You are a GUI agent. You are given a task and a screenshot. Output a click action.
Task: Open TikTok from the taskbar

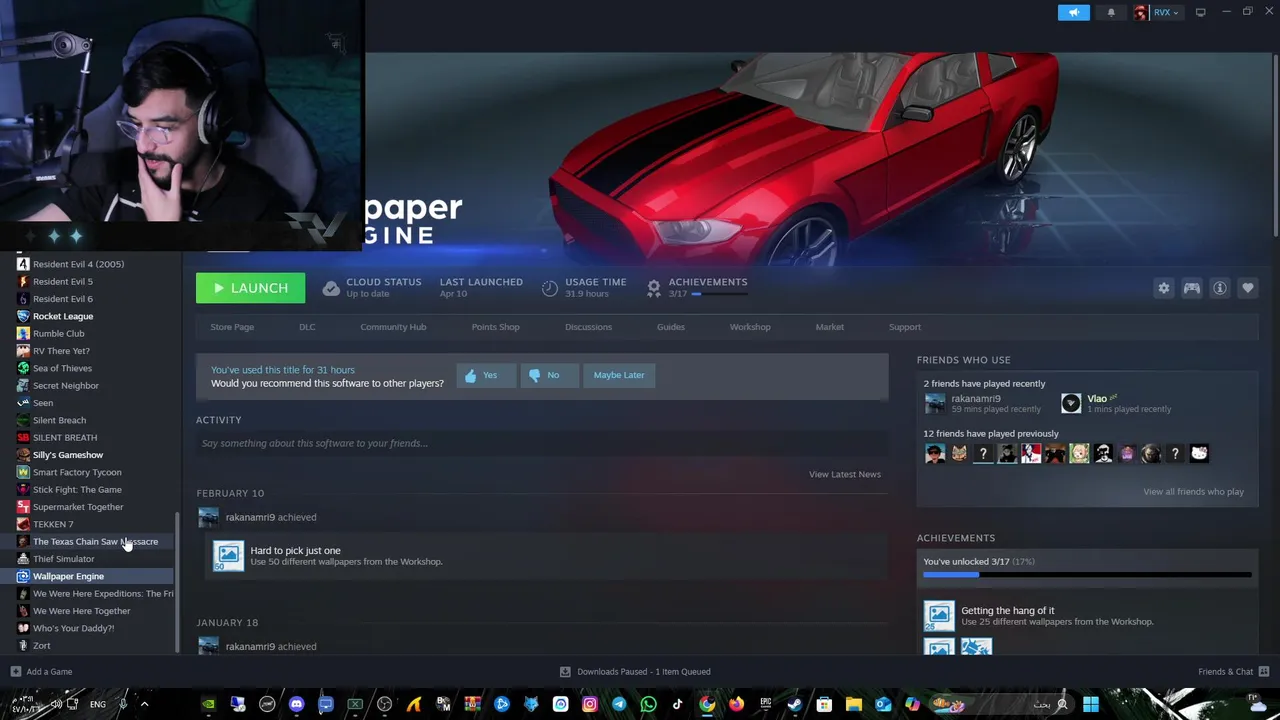(677, 704)
